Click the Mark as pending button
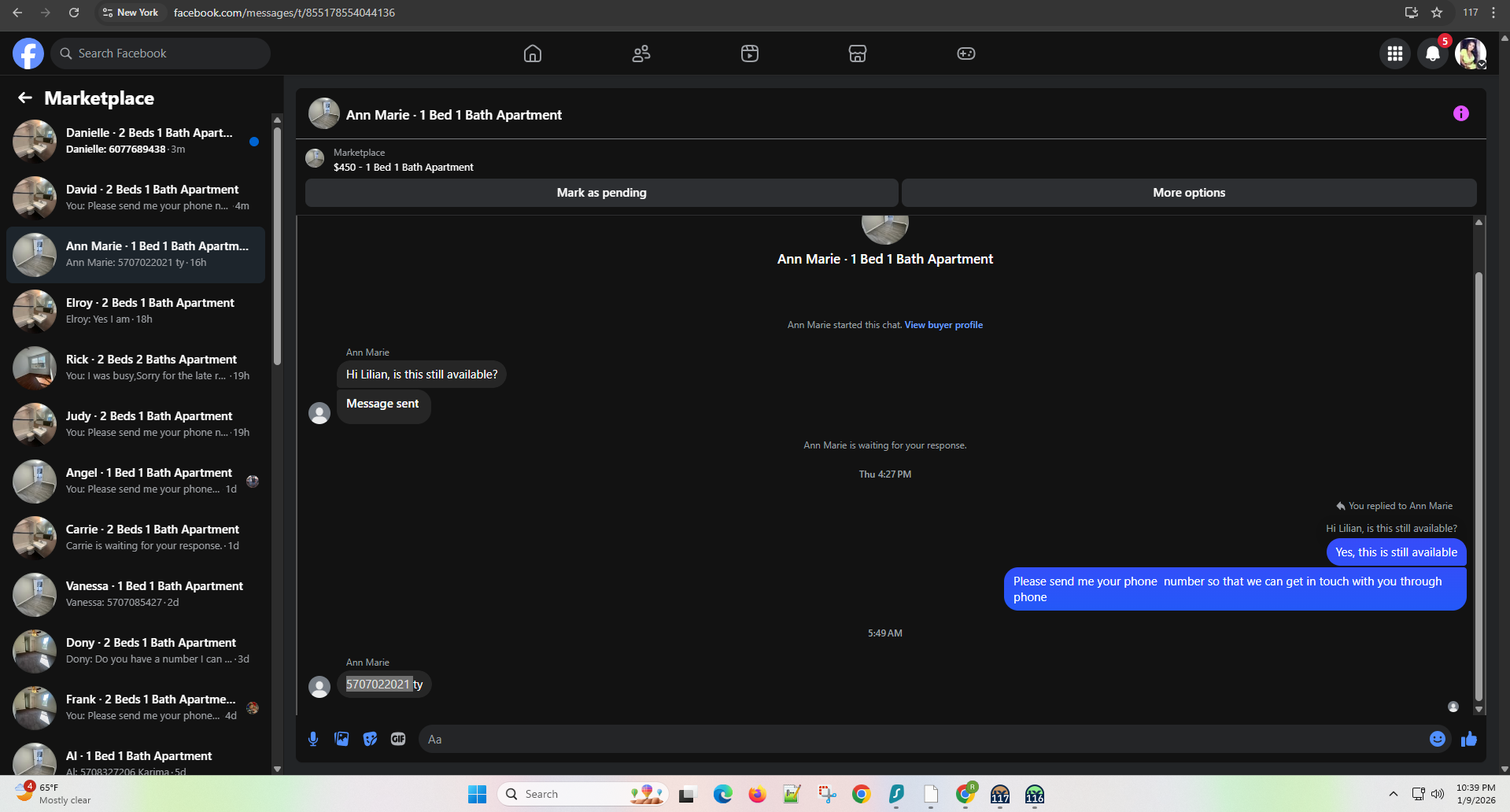This screenshot has width=1510, height=812. coord(602,193)
